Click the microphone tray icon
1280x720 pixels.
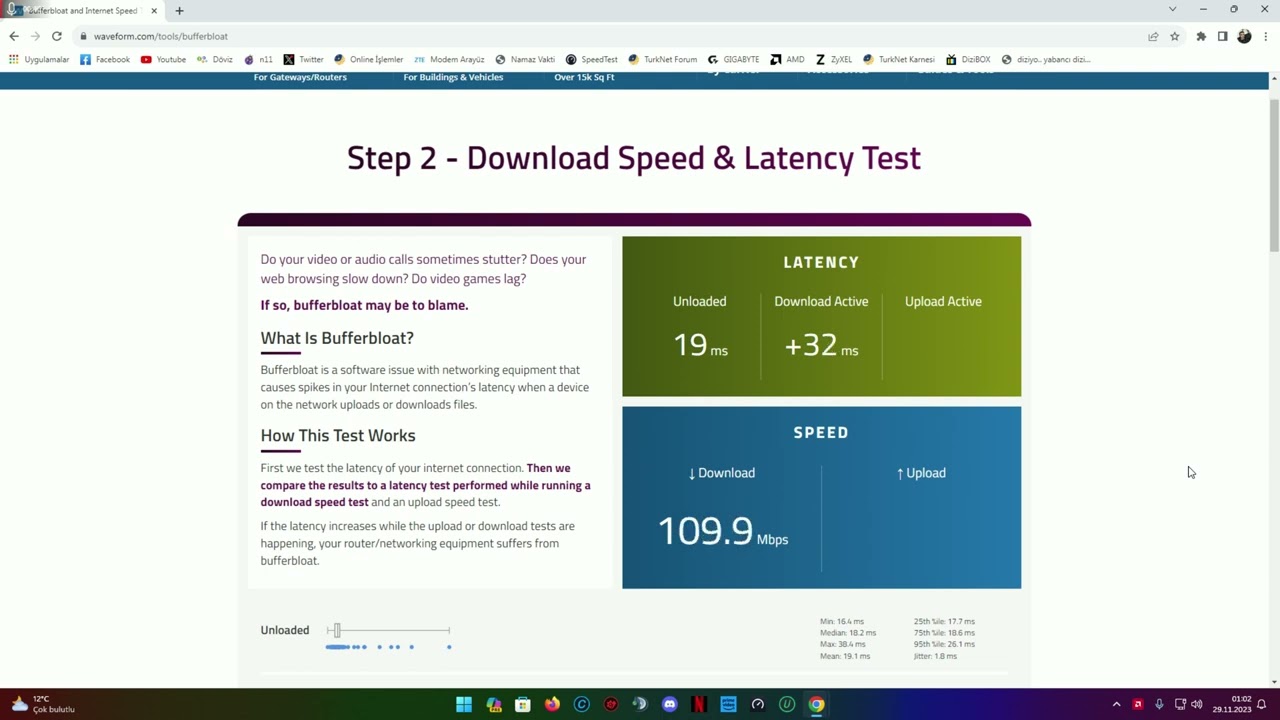(1159, 704)
